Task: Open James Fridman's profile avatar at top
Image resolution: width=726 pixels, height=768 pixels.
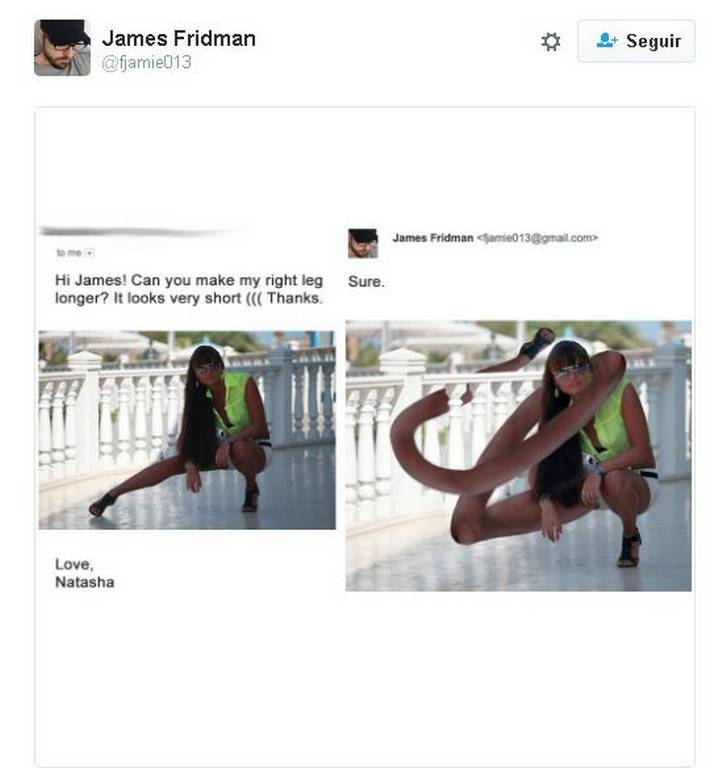Action: point(62,48)
